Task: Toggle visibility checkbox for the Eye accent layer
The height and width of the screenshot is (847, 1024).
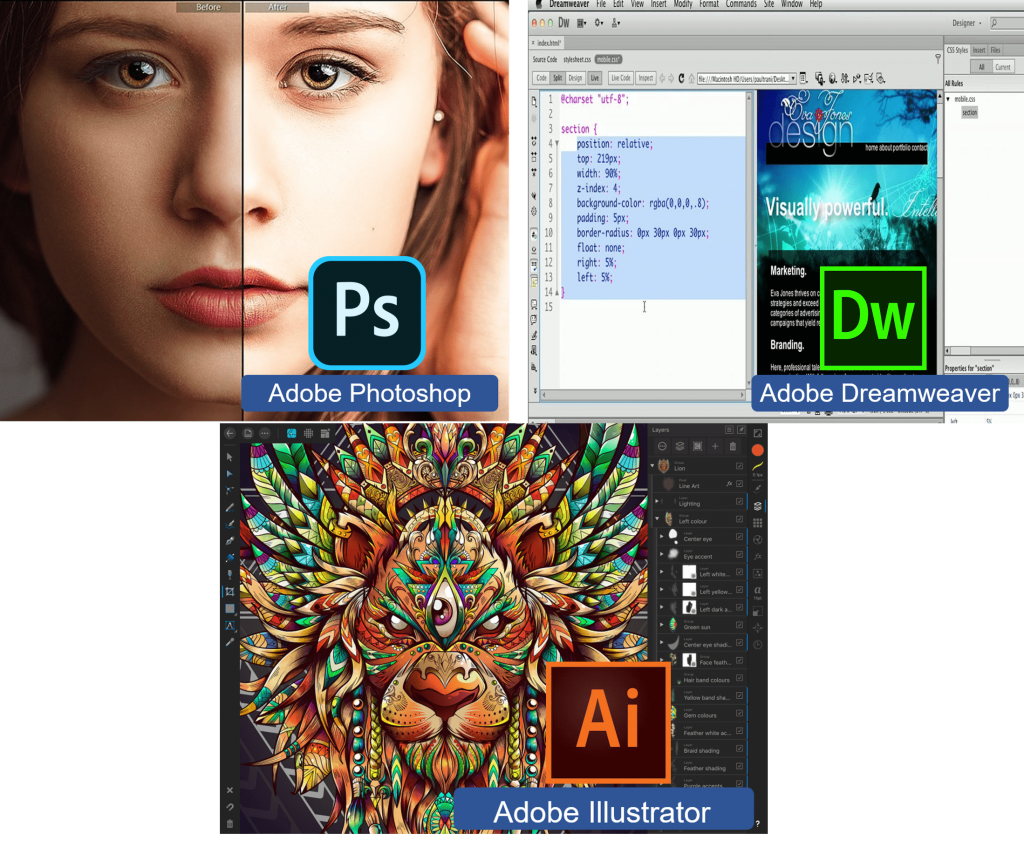Action: (x=739, y=554)
